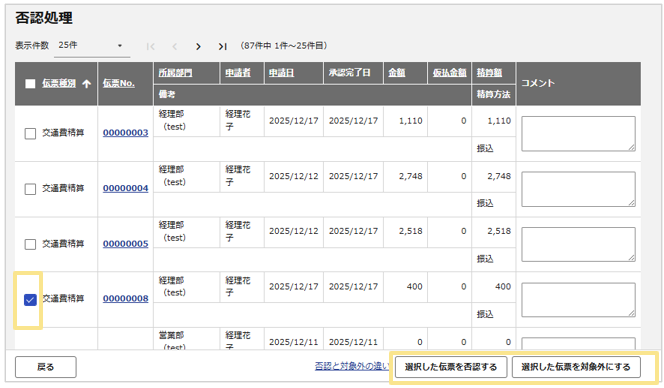The image size is (664, 388).
Task: Click the 交通費精算 label for slip 00000003
Action: pos(63,133)
